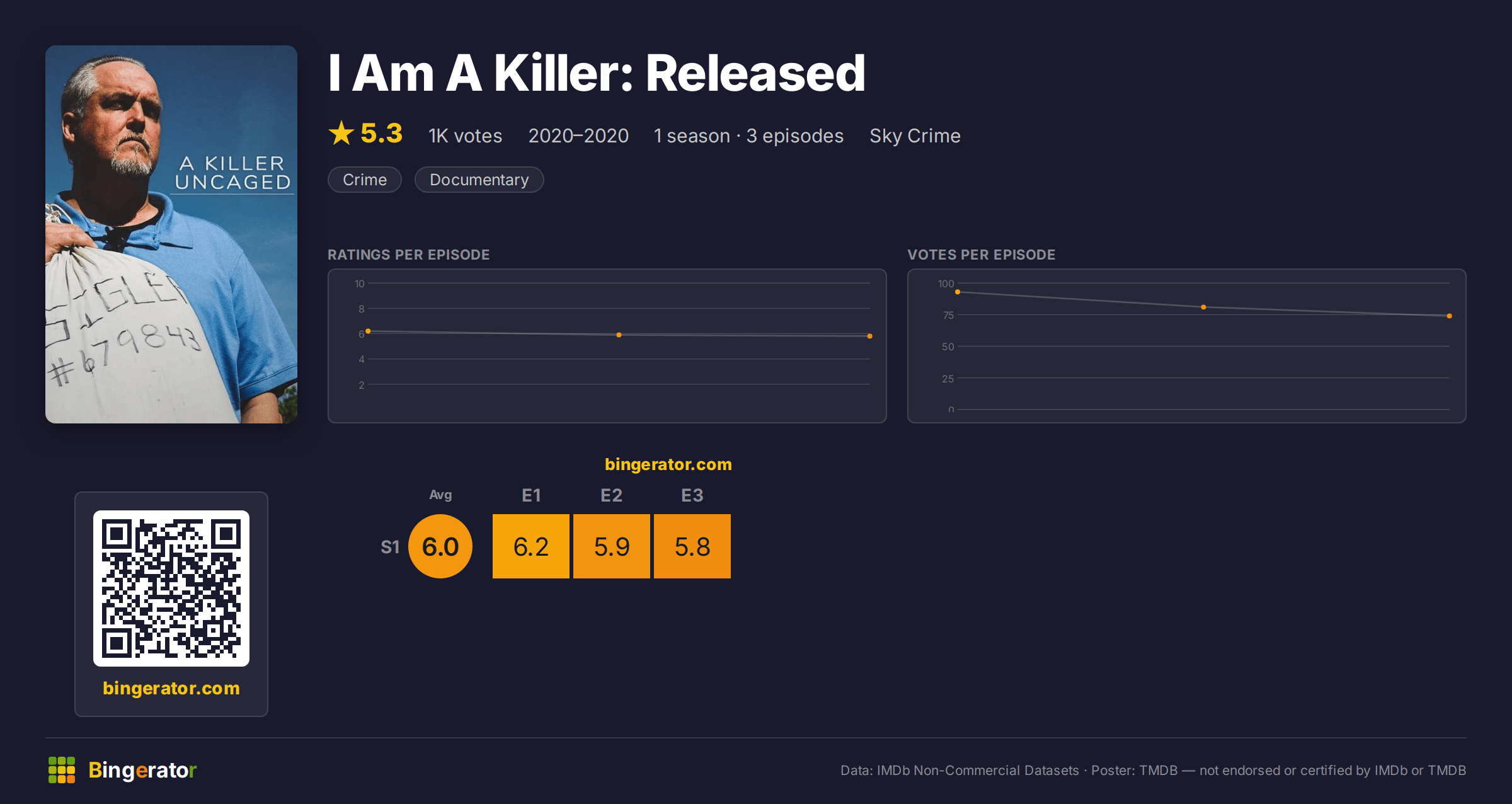The width and height of the screenshot is (1512, 804).
Task: Click the E2 rating tile 5.9
Action: pyautogui.click(x=612, y=546)
